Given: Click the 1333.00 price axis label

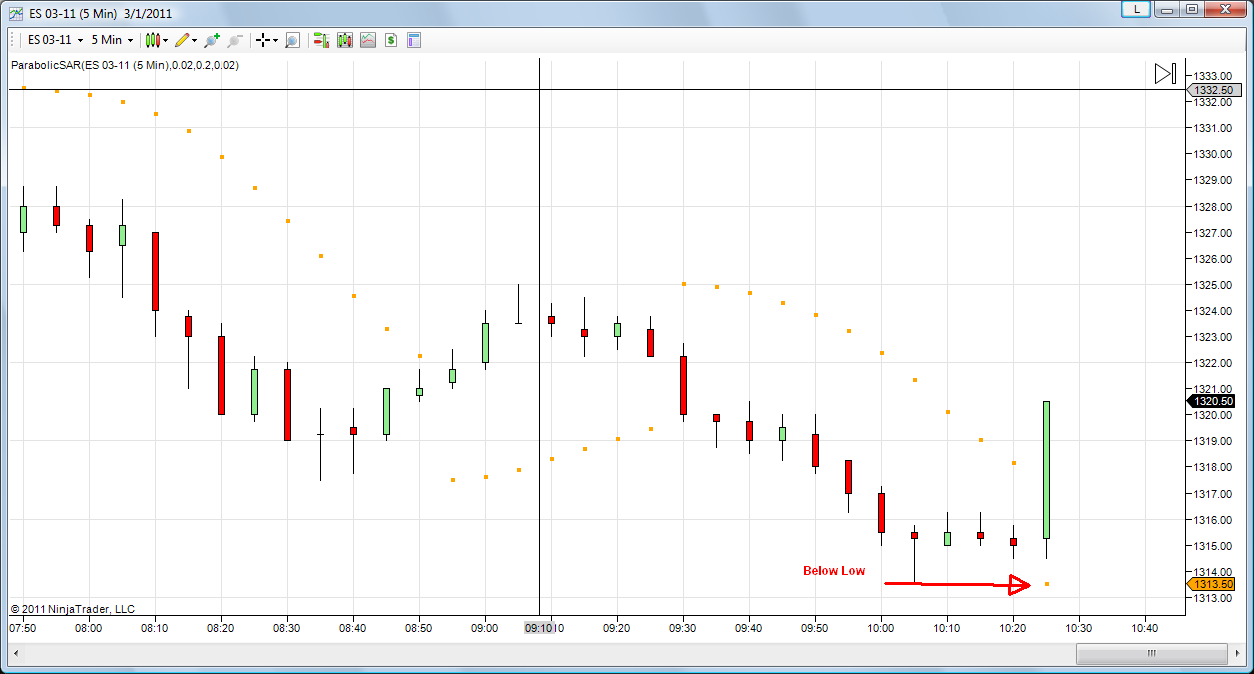Looking at the screenshot, I should click(1212, 76).
